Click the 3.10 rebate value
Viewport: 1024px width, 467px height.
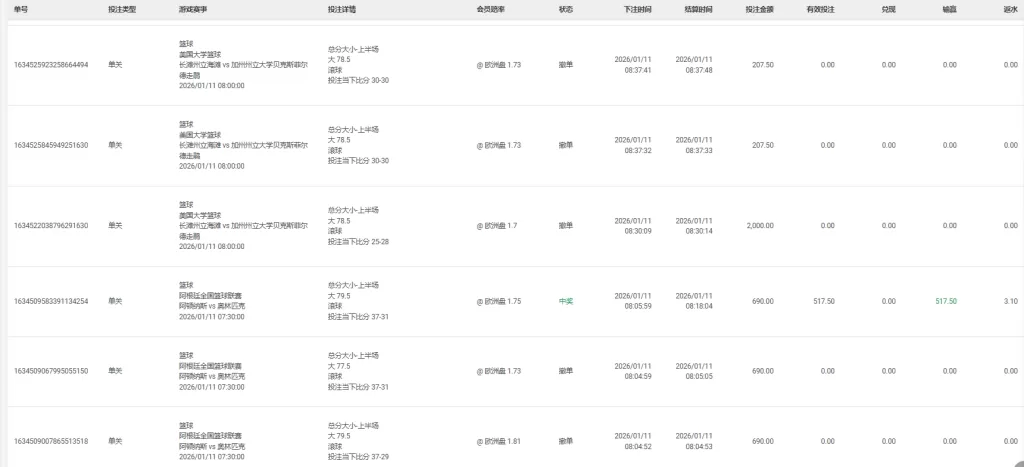click(1010, 301)
